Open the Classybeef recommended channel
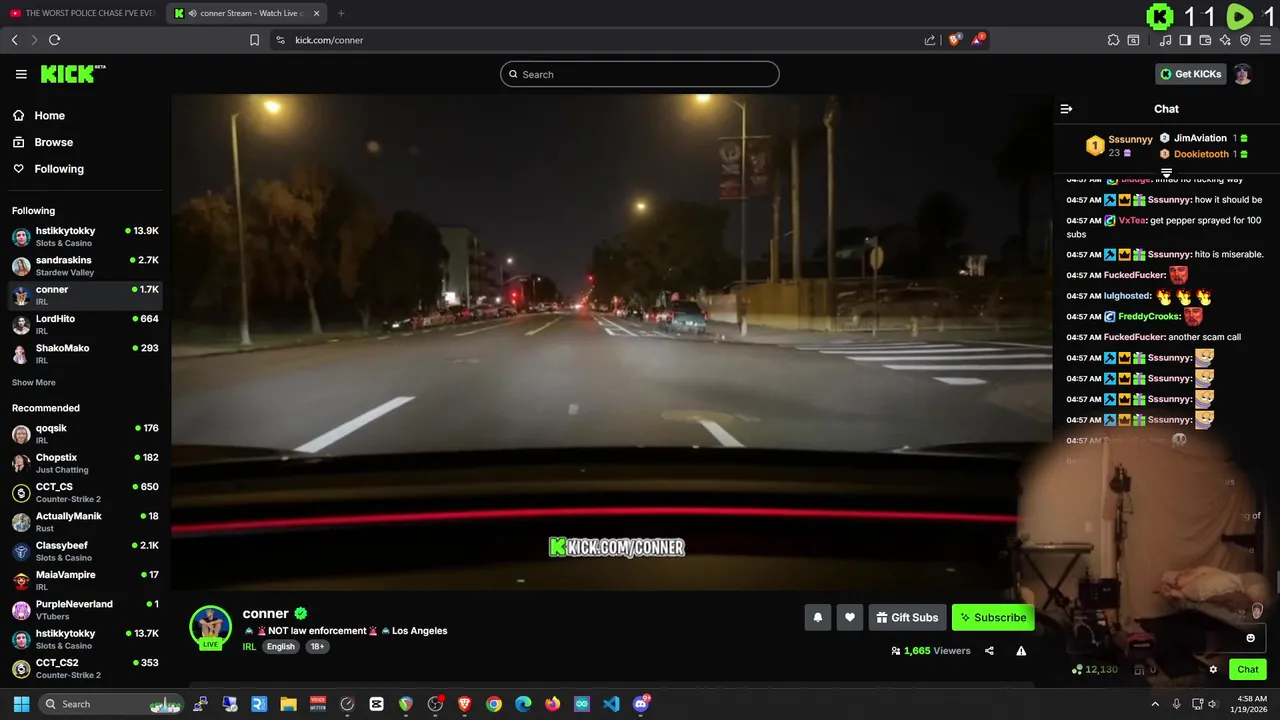Screen dimensions: 1280x720 tap(85, 550)
